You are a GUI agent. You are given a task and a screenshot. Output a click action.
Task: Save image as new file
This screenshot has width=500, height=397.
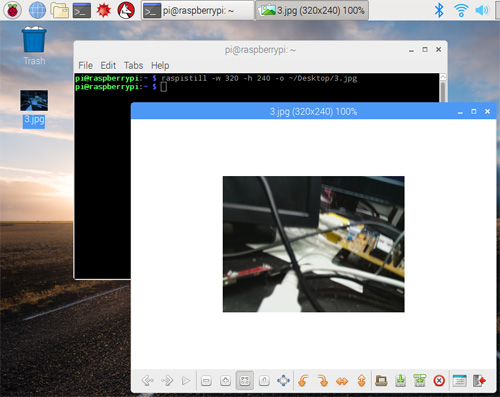pos(420,380)
